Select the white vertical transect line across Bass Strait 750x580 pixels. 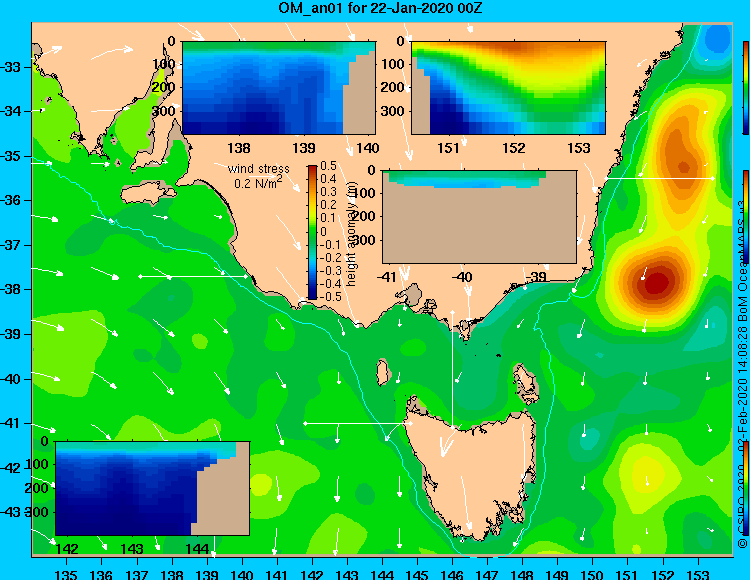pyautogui.click(x=452, y=369)
